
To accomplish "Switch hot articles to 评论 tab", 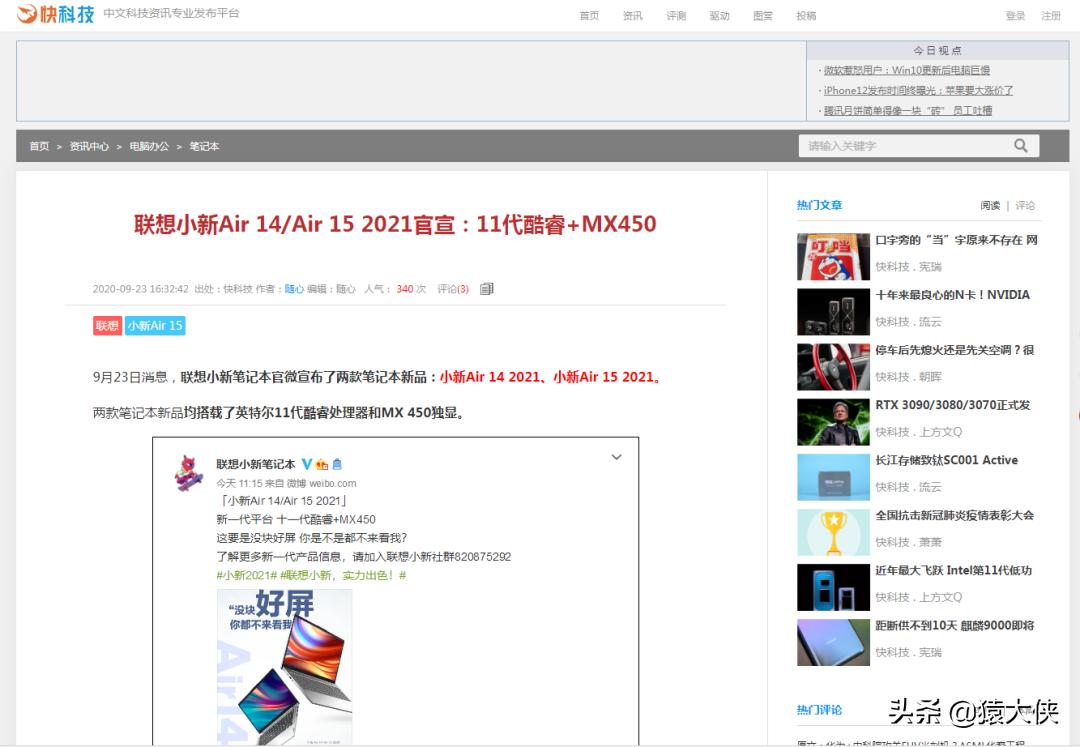I will point(1025,205).
